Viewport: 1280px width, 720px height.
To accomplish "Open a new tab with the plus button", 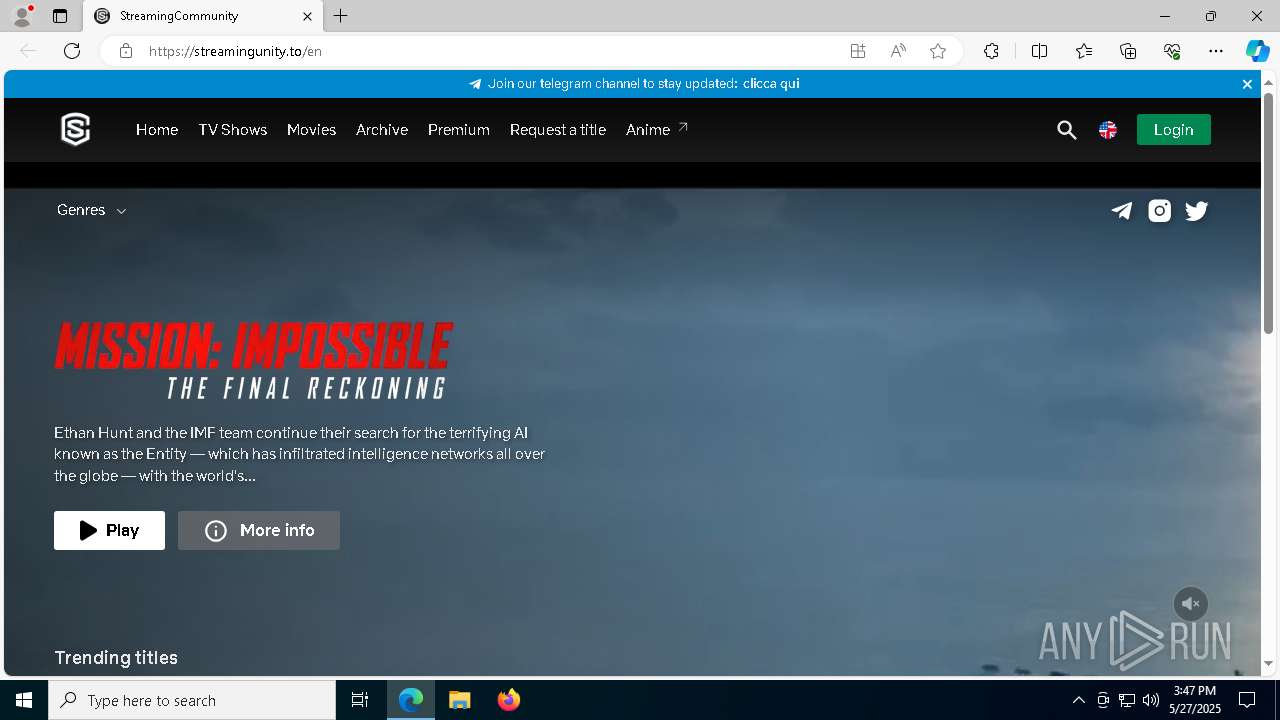I will click(341, 16).
